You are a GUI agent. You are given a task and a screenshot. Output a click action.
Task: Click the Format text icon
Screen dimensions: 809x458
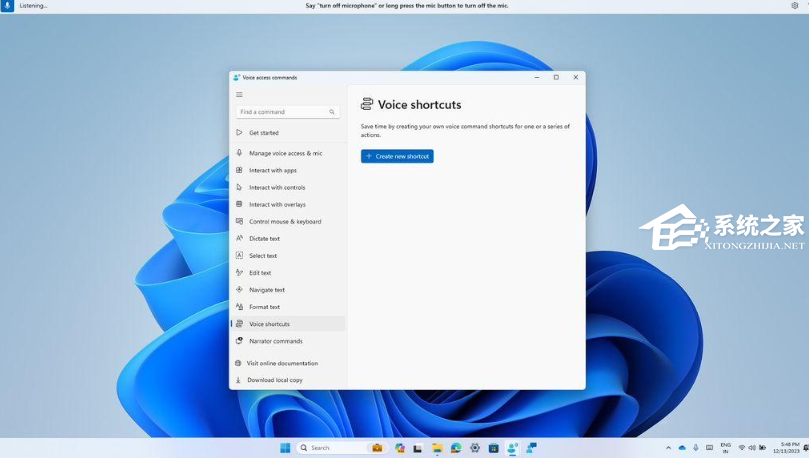pyautogui.click(x=239, y=307)
